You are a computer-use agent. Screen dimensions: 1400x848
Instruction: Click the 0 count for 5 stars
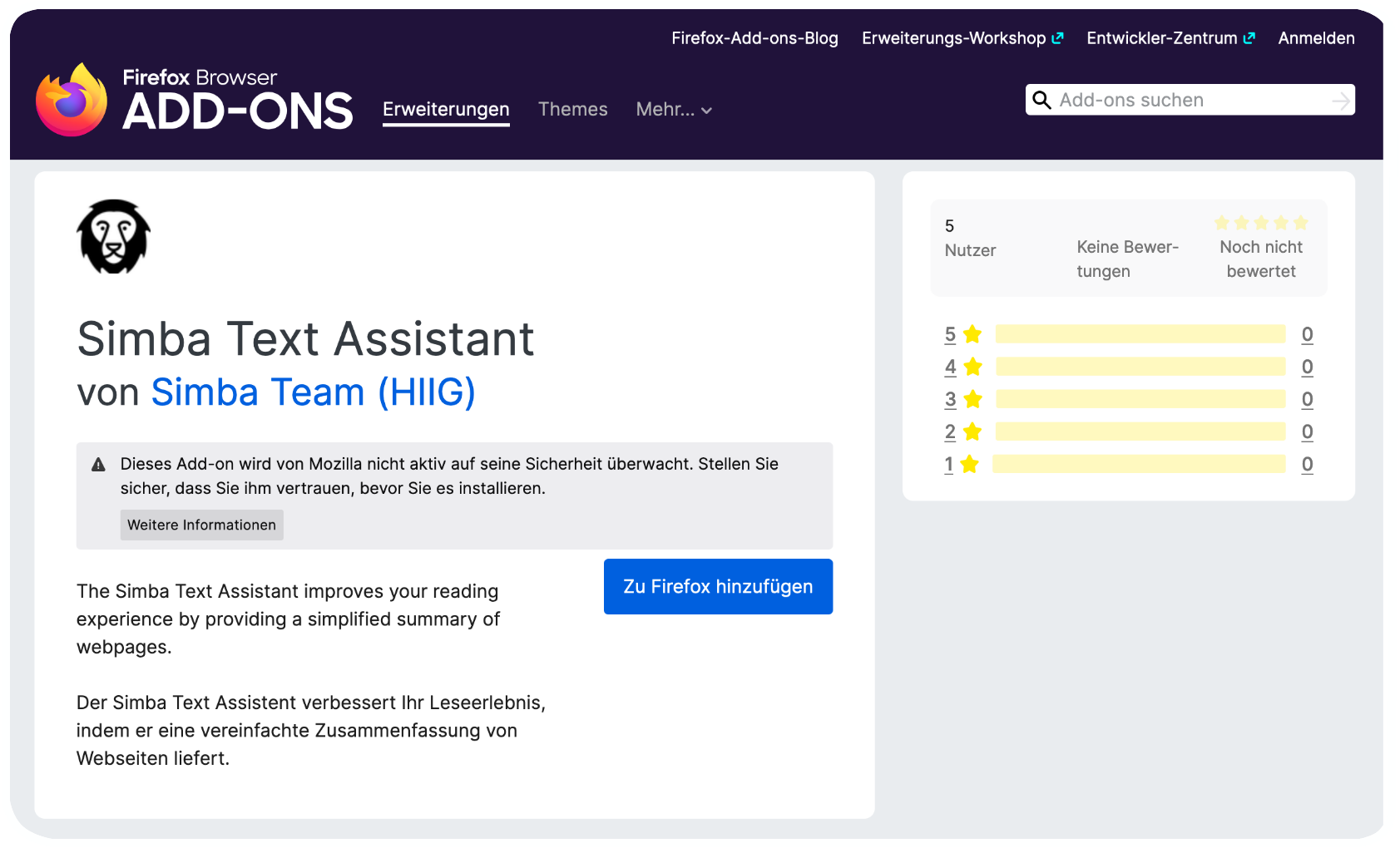pos(1307,334)
